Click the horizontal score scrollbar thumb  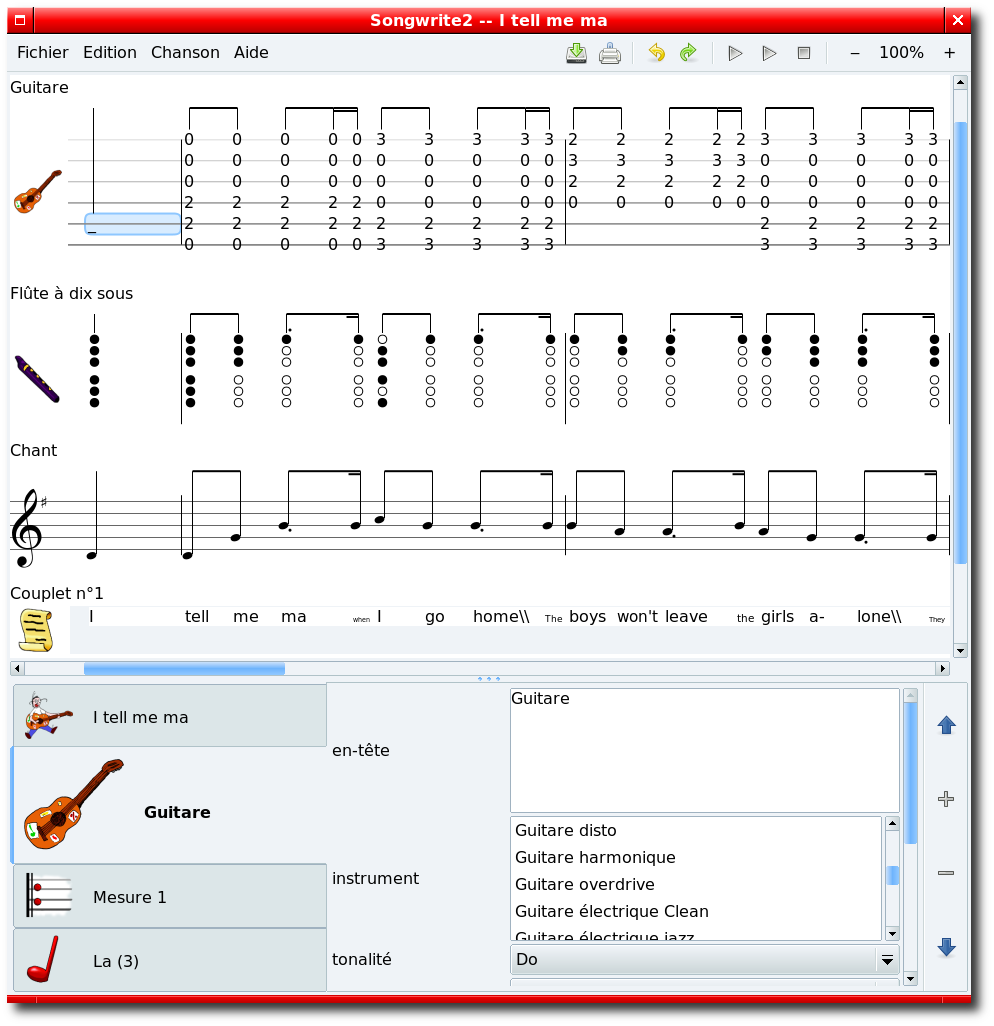tap(185, 668)
